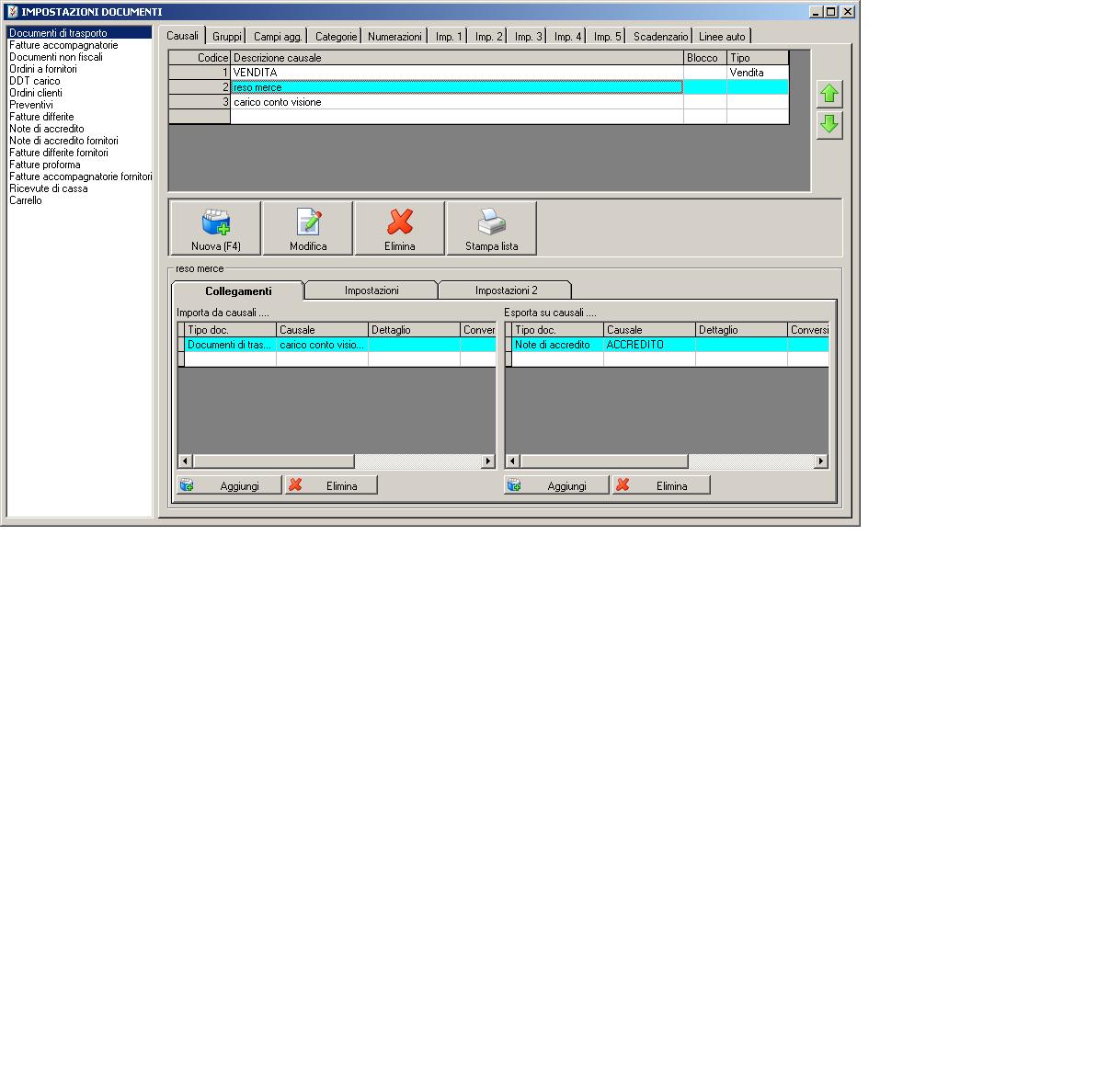Open the Numerazioni tab
1120x1081 pixels.
tap(394, 36)
